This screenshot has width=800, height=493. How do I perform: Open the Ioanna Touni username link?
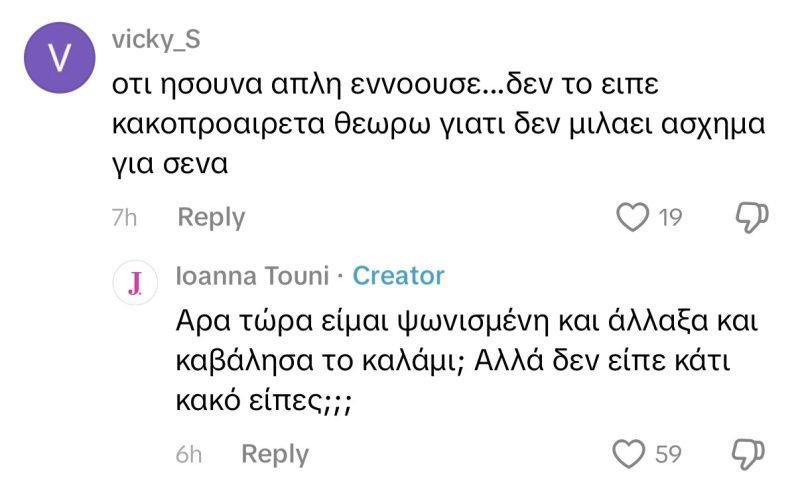pos(250,275)
